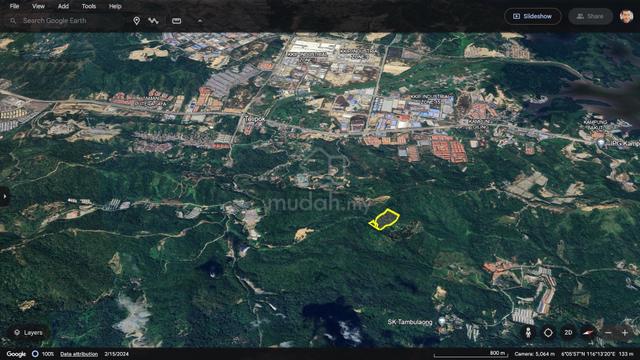Open the Data attribution link
The image size is (640, 360).
79,354
